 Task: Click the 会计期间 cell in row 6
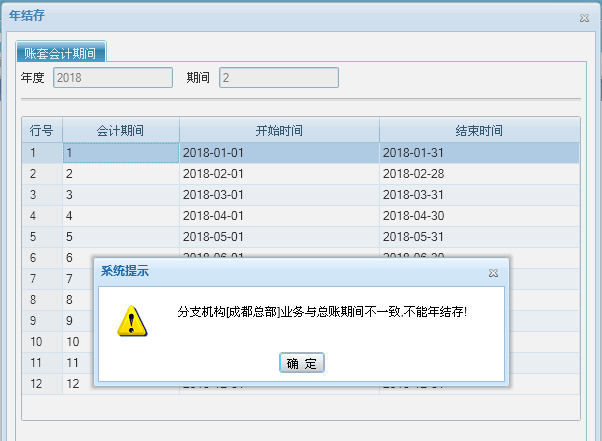click(x=78, y=258)
